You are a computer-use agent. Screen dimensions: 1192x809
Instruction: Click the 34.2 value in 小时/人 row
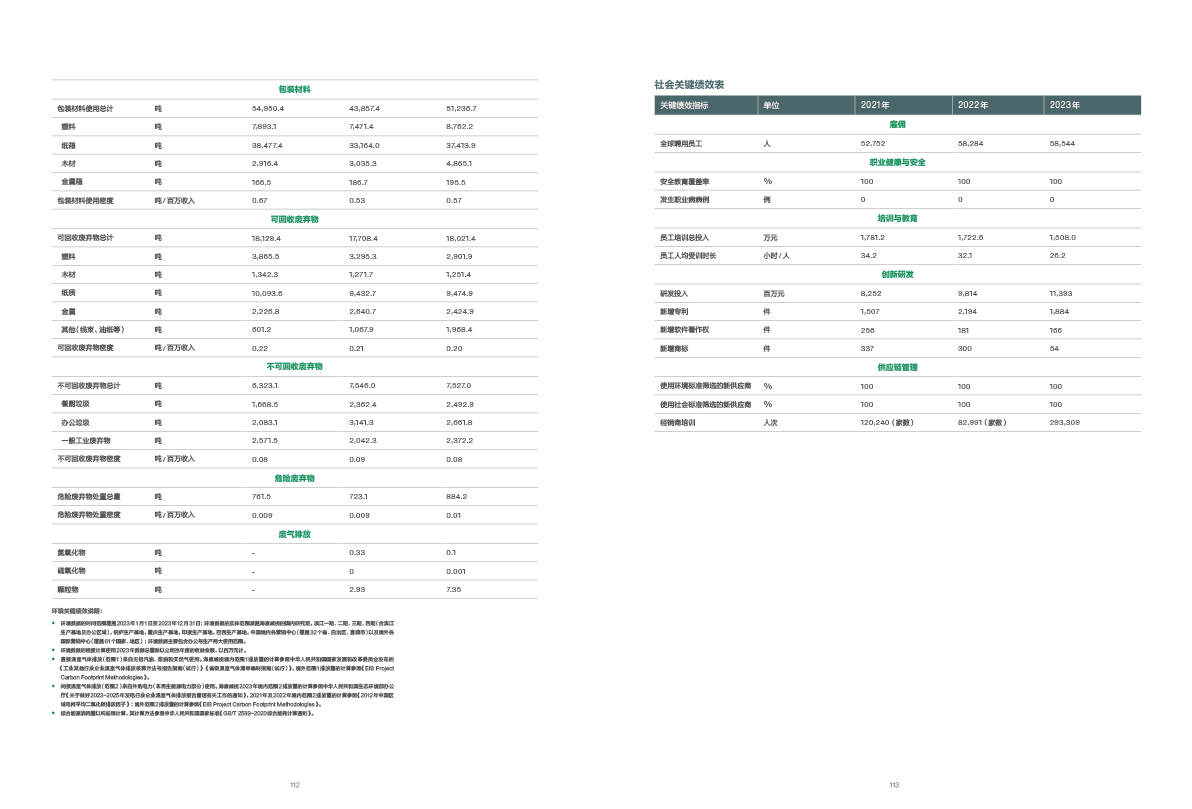click(869, 255)
